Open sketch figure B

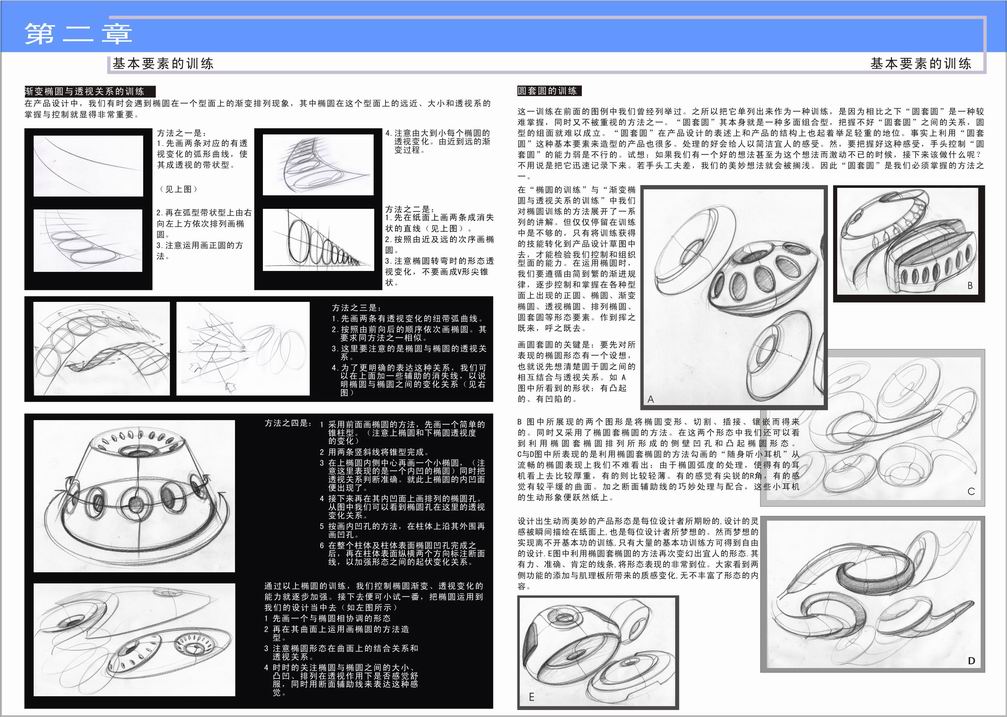click(909, 243)
